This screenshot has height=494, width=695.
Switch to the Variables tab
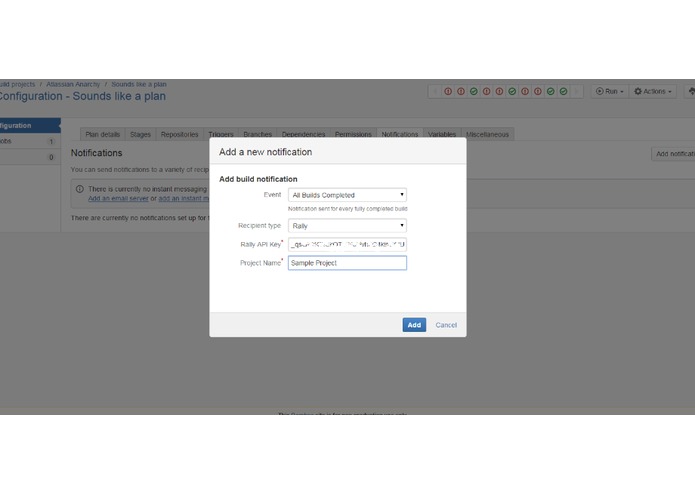pyautogui.click(x=442, y=134)
